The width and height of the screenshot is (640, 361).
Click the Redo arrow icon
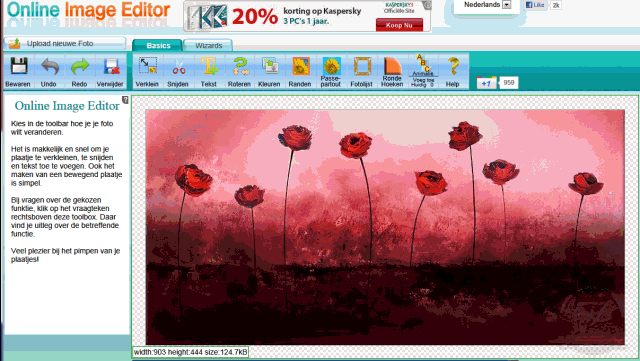(80, 66)
